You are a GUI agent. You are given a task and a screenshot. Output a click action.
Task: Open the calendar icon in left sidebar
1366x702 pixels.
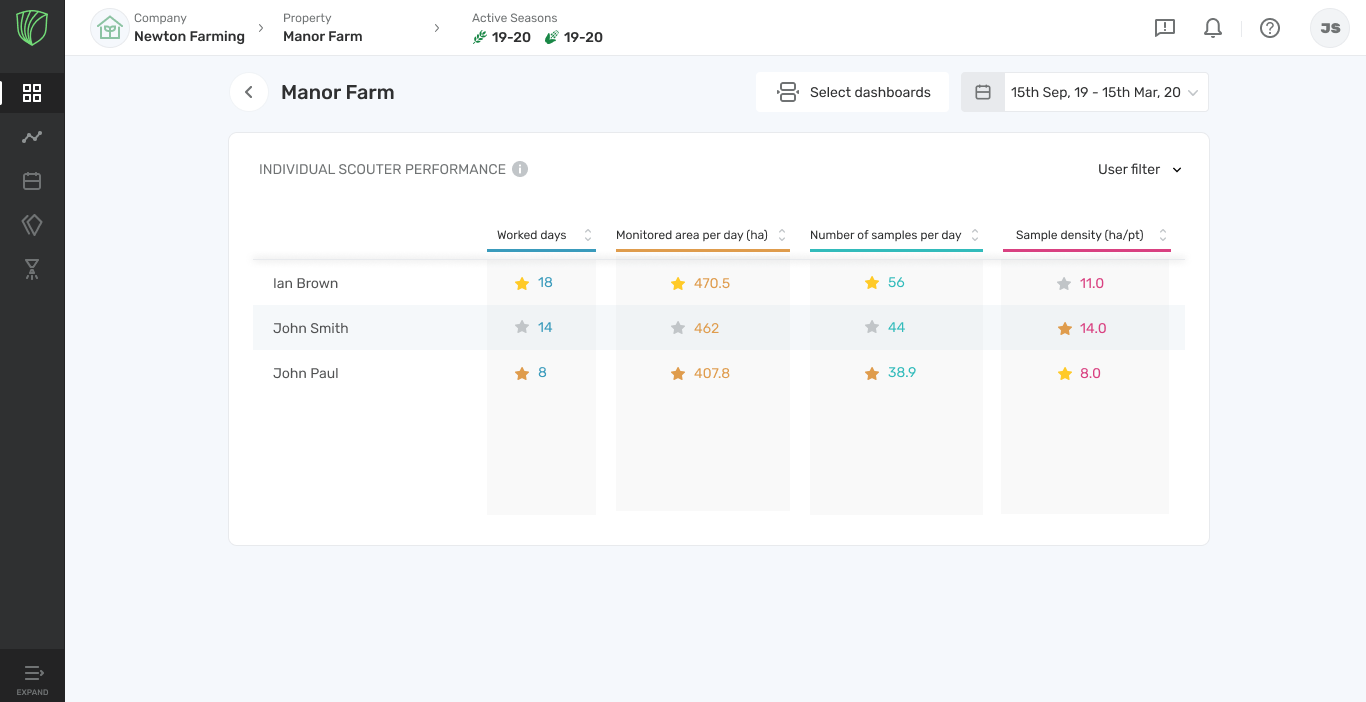[x=32, y=181]
